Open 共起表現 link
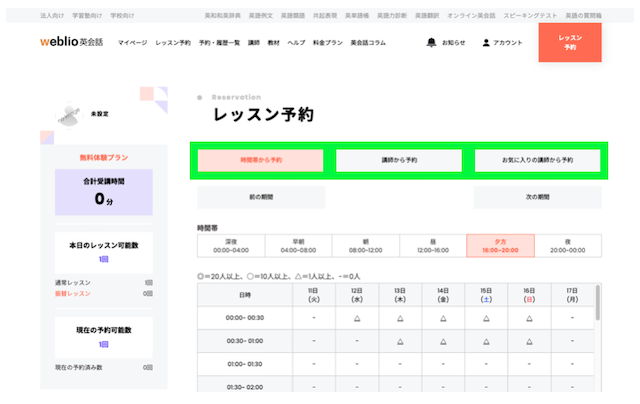640x404 pixels. pyautogui.click(x=325, y=16)
